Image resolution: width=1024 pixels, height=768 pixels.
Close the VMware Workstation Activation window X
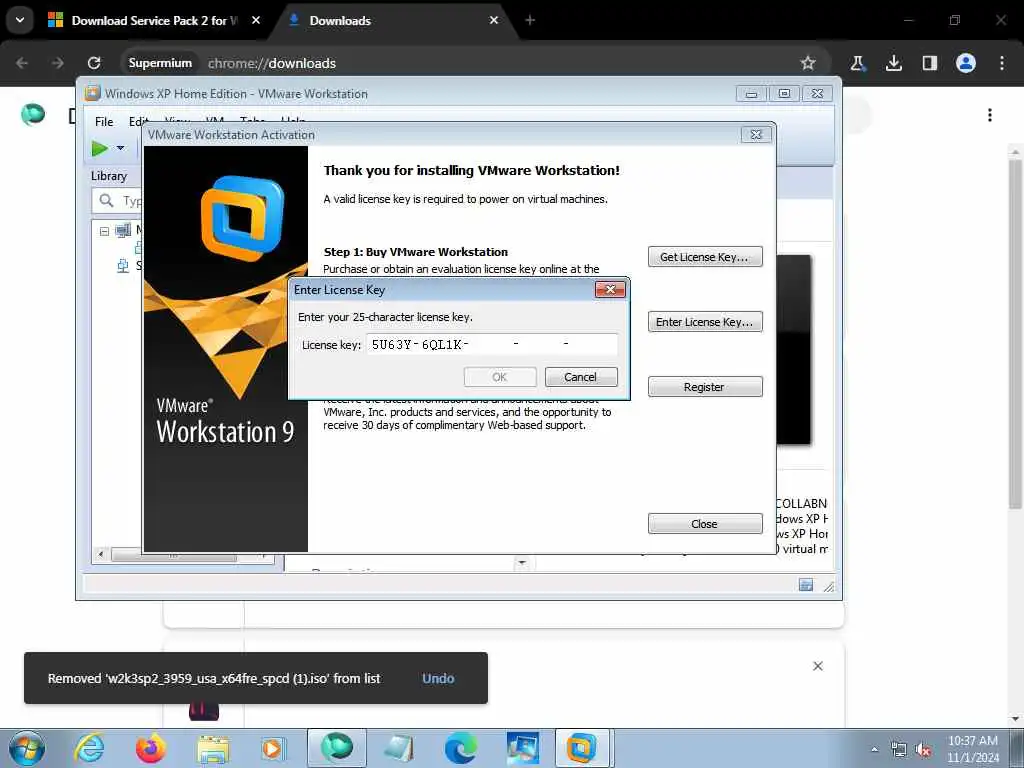pos(756,135)
